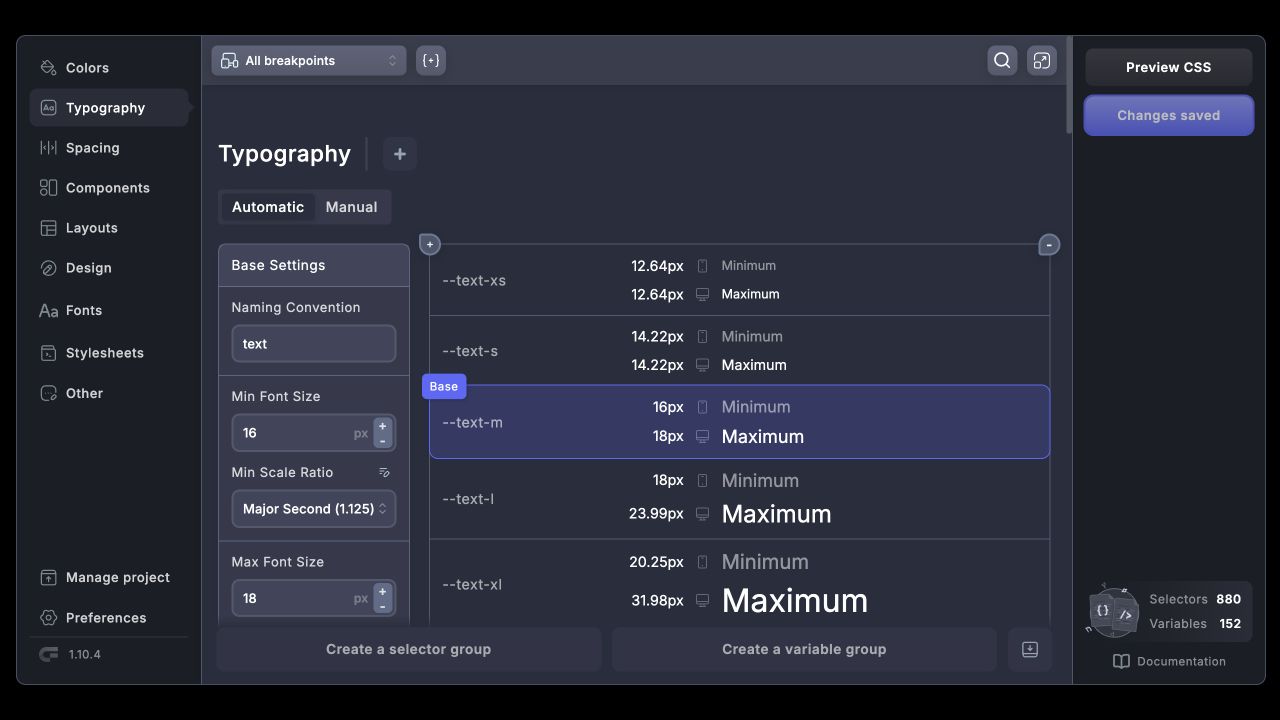Click the expand window icon in toolbar

(1042, 61)
